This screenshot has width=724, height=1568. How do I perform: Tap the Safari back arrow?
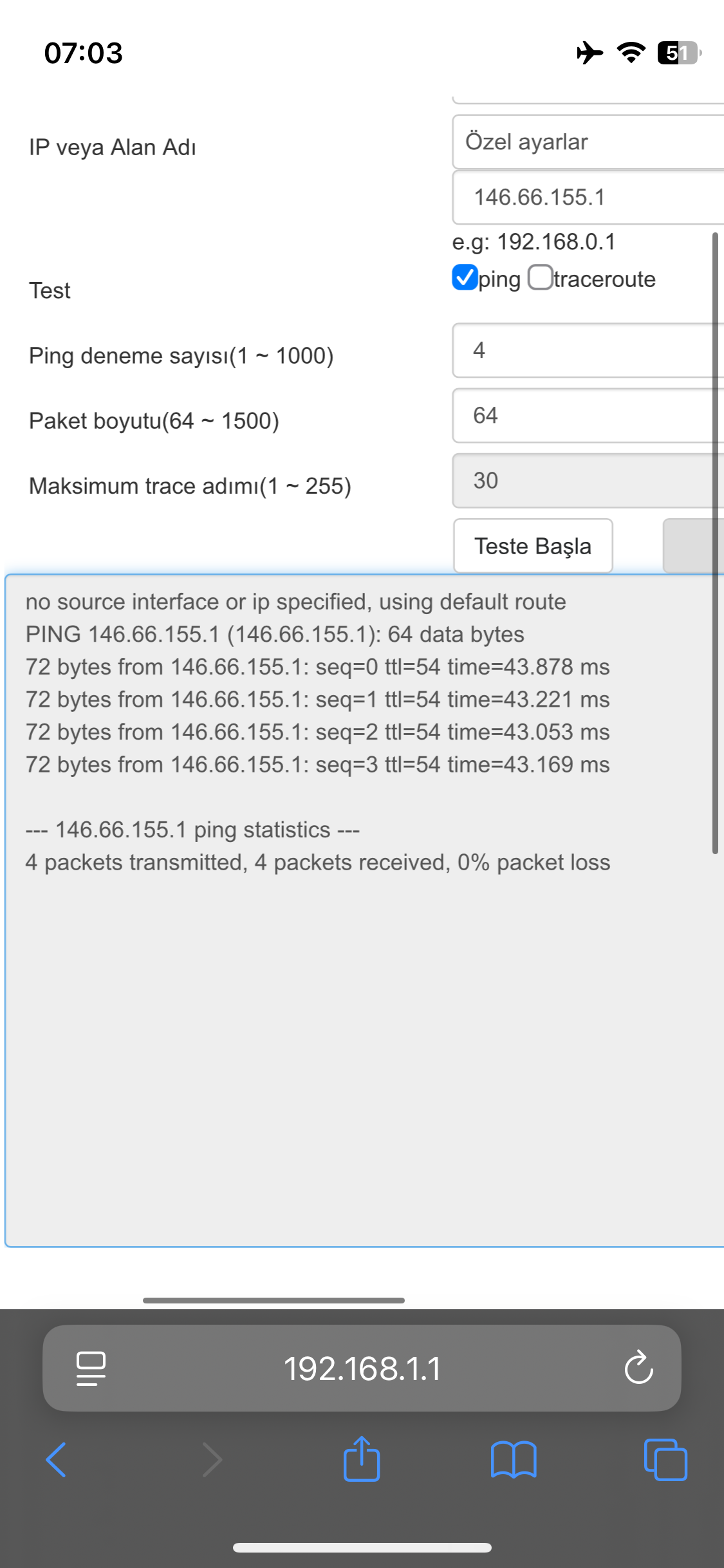(57, 1460)
